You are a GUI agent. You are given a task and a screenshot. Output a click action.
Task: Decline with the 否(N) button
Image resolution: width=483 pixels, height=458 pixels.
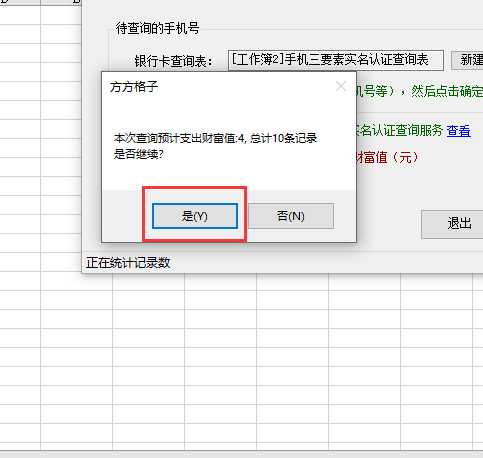pos(291,216)
